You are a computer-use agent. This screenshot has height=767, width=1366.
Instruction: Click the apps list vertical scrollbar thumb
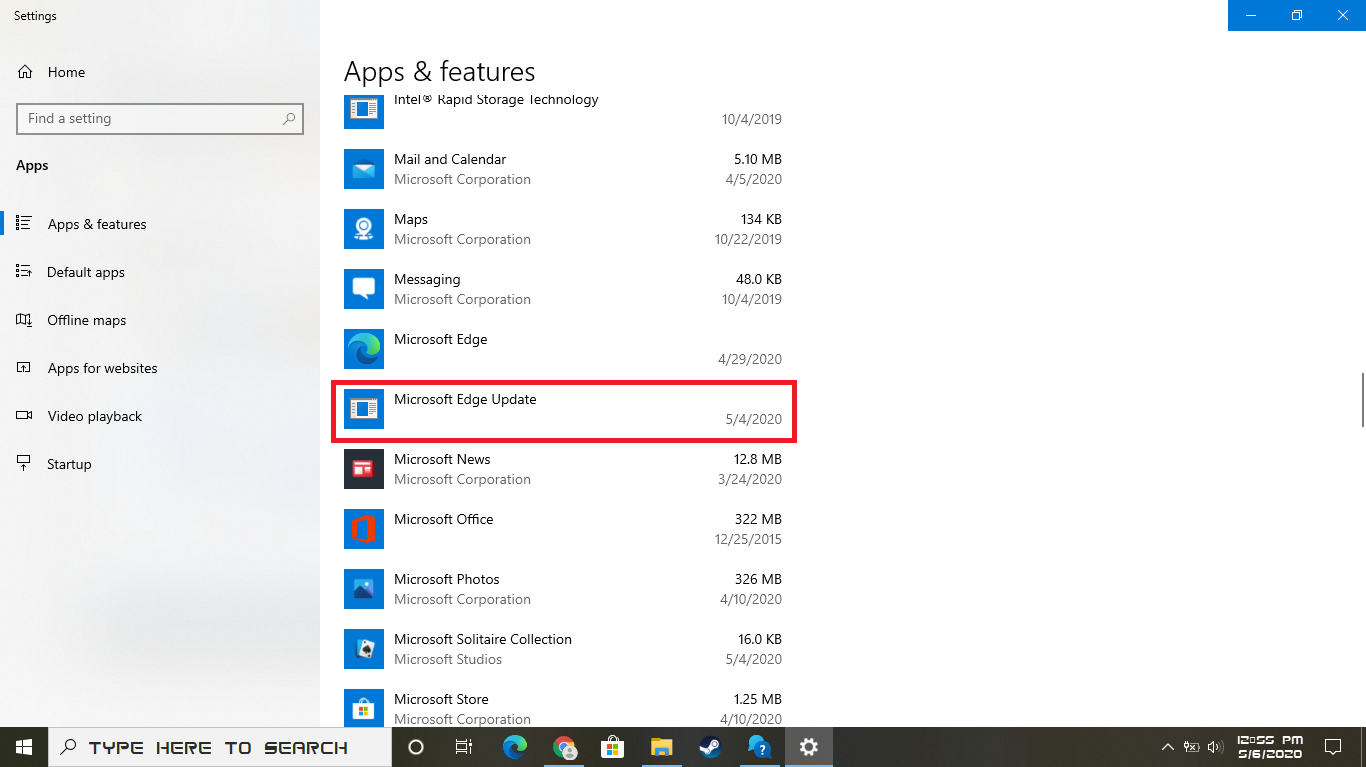tap(1361, 400)
